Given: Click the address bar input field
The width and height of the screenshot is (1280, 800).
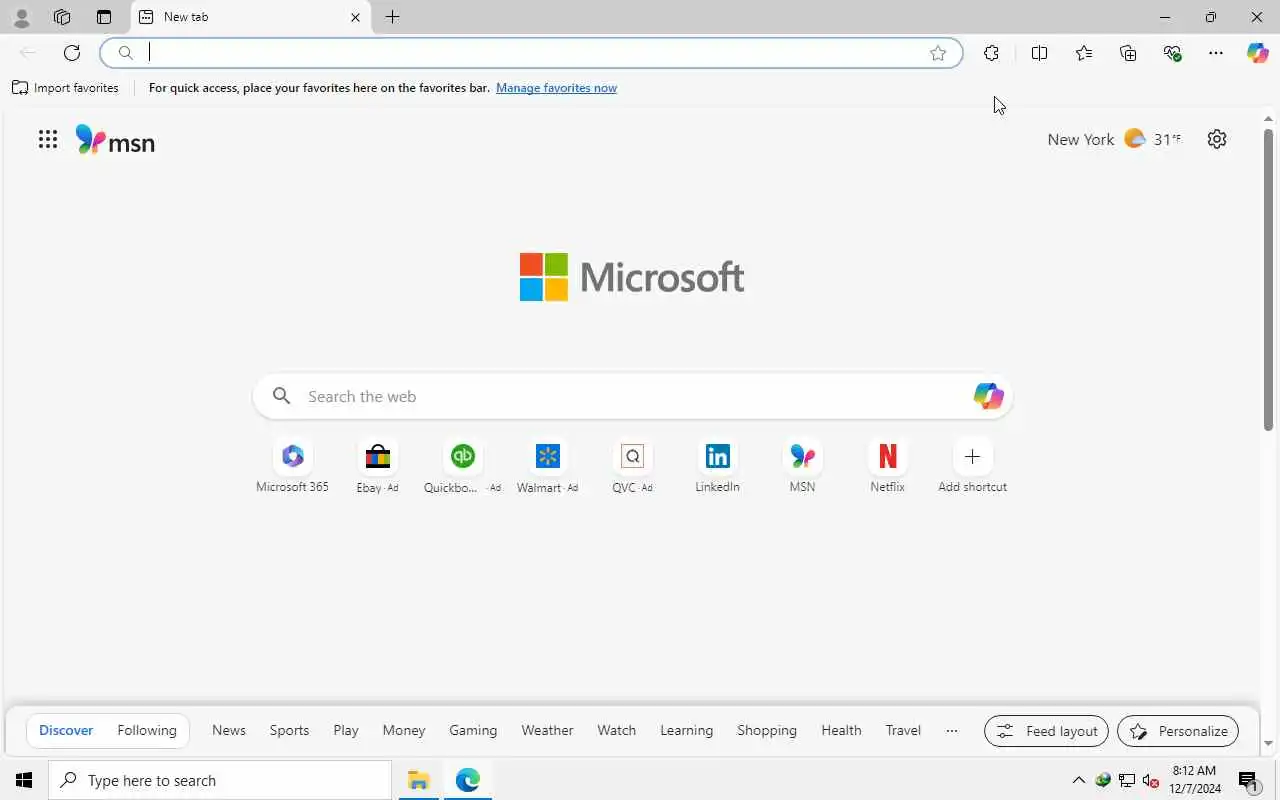Looking at the screenshot, I should (x=530, y=53).
